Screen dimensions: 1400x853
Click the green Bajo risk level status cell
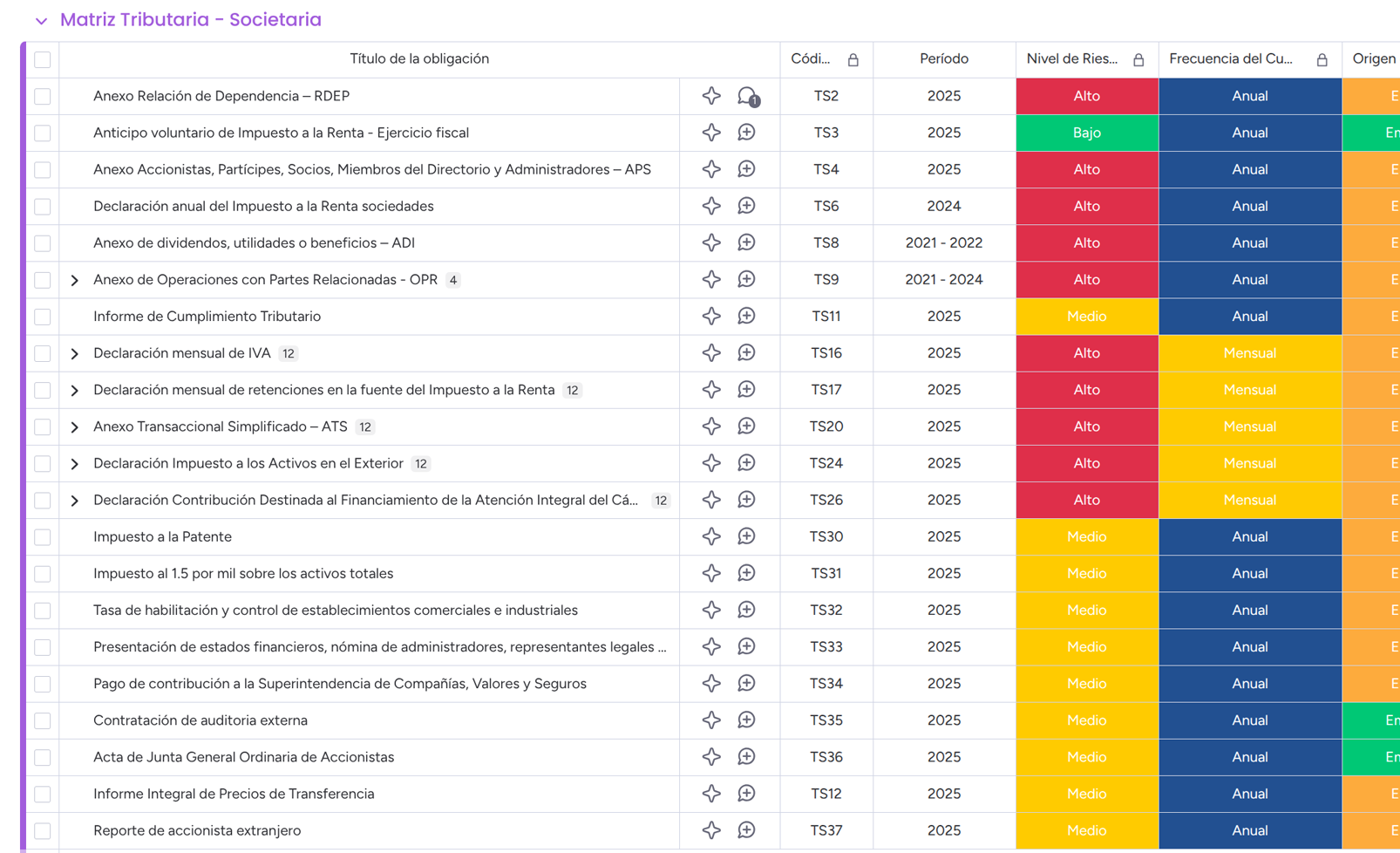pos(1086,133)
